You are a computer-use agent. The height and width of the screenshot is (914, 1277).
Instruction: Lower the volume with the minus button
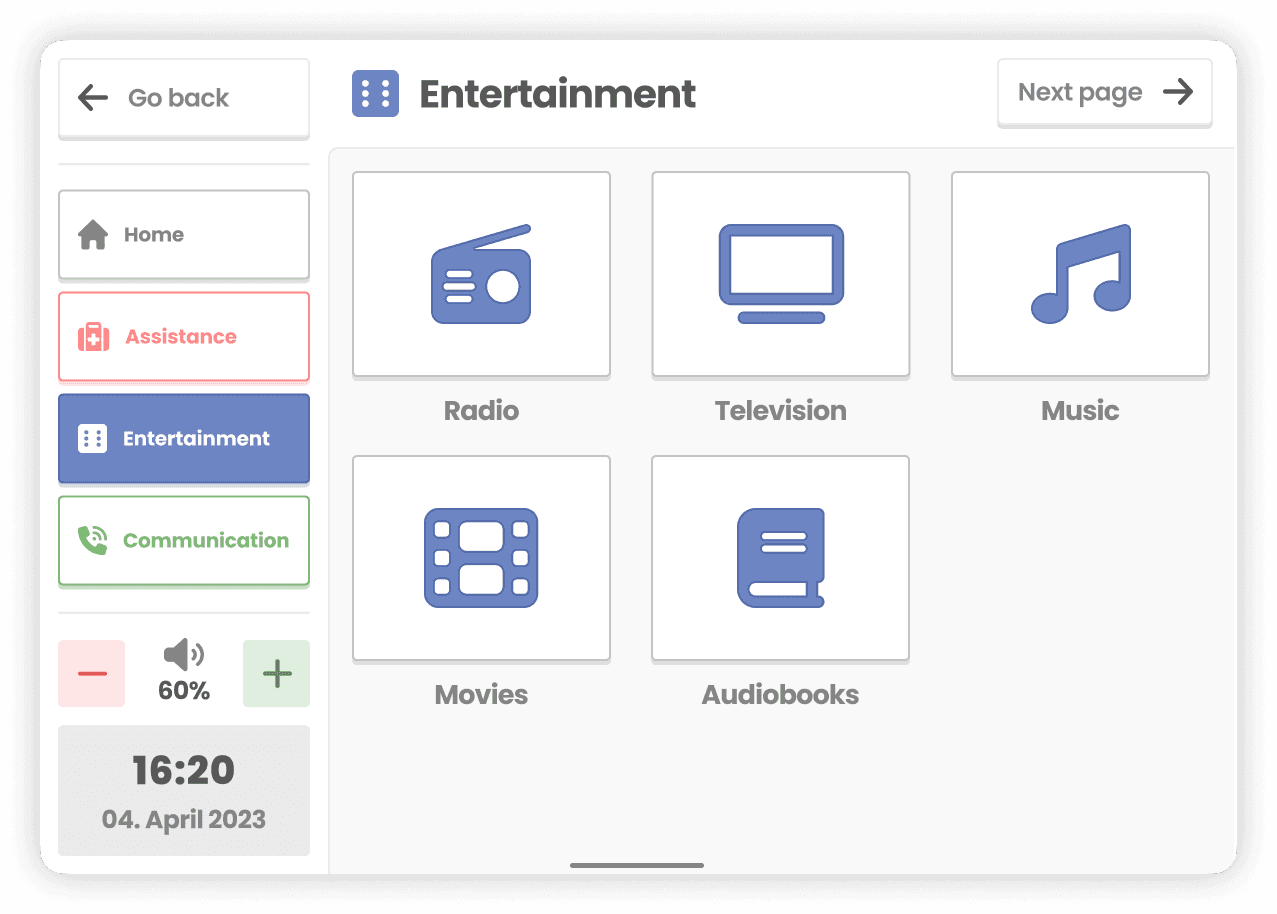[91, 673]
